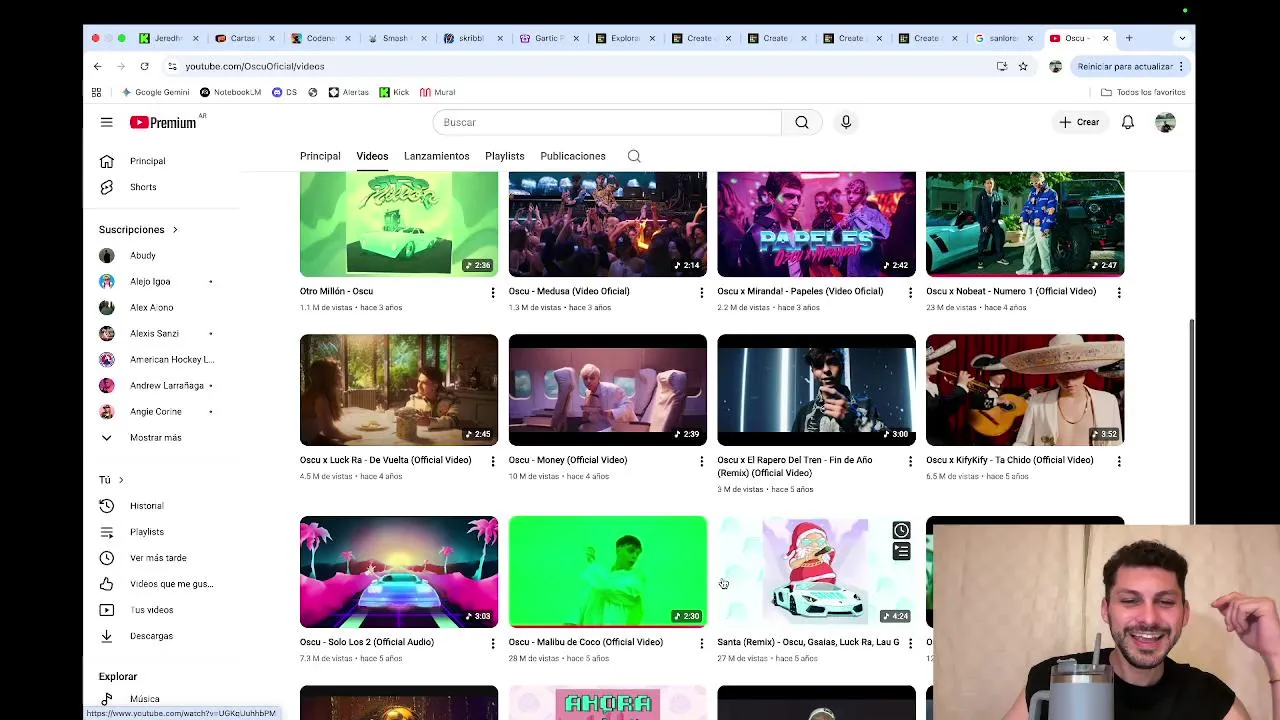This screenshot has width=1280, height=720.
Task: Open options for Papeles video
Action: click(x=910, y=292)
